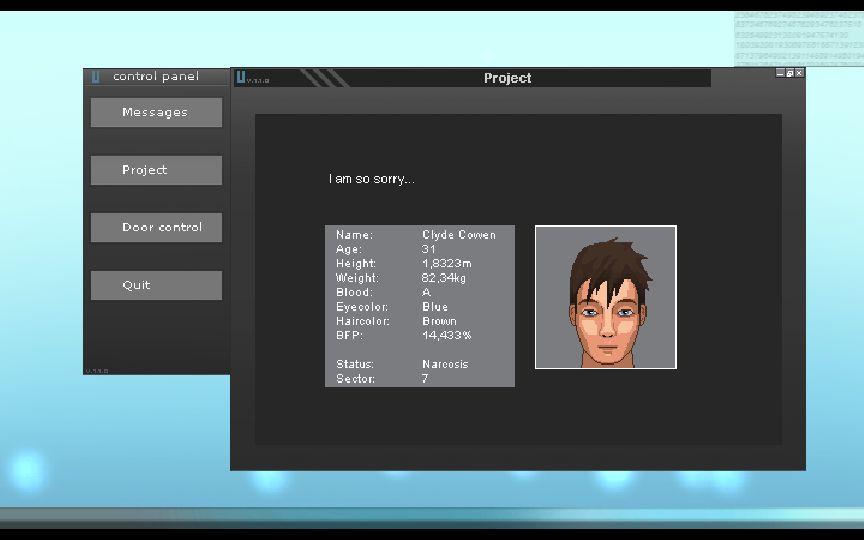Click the "I am so sorry..." message
The image size is (864, 540).
(x=371, y=179)
